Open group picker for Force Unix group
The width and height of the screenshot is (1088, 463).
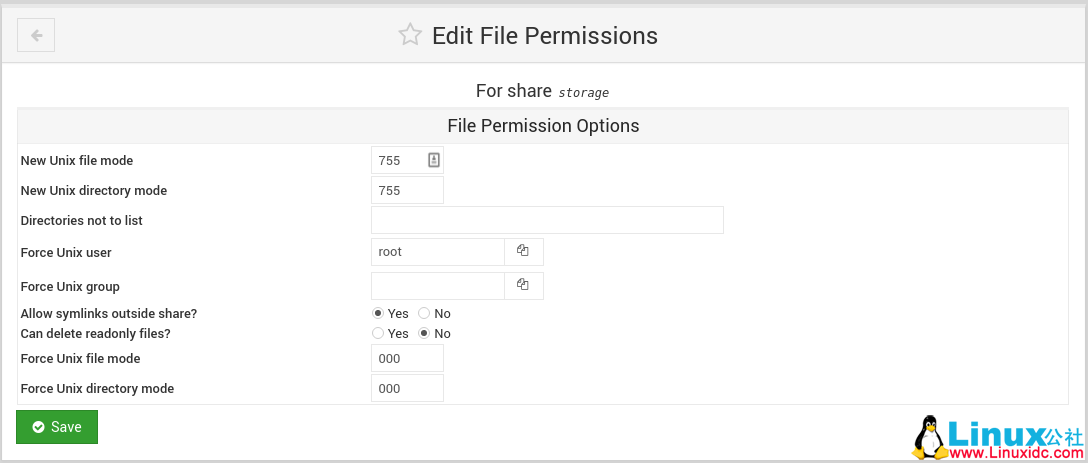click(x=523, y=285)
